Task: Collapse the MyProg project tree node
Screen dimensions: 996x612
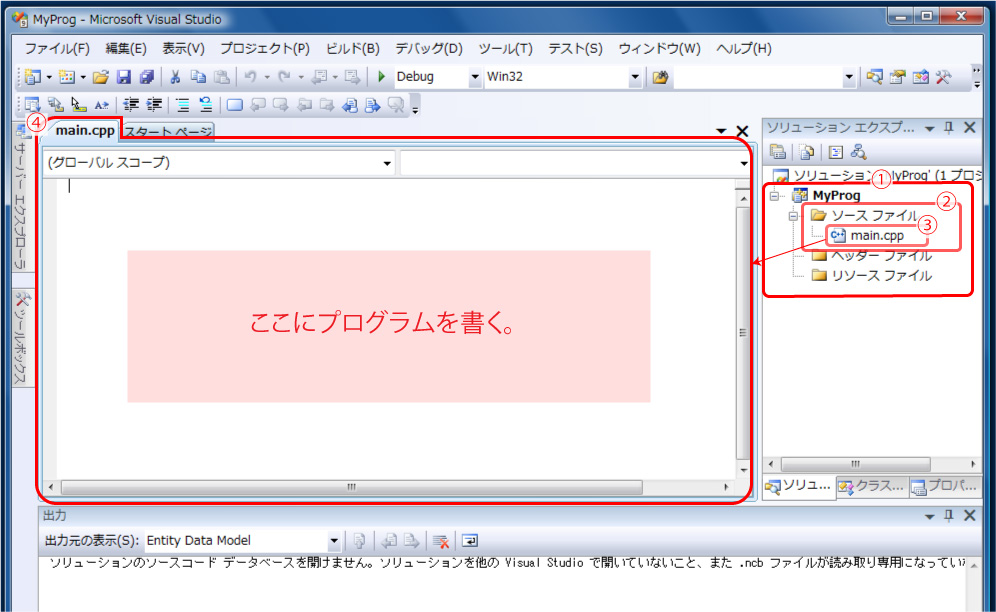Action: pos(774,196)
